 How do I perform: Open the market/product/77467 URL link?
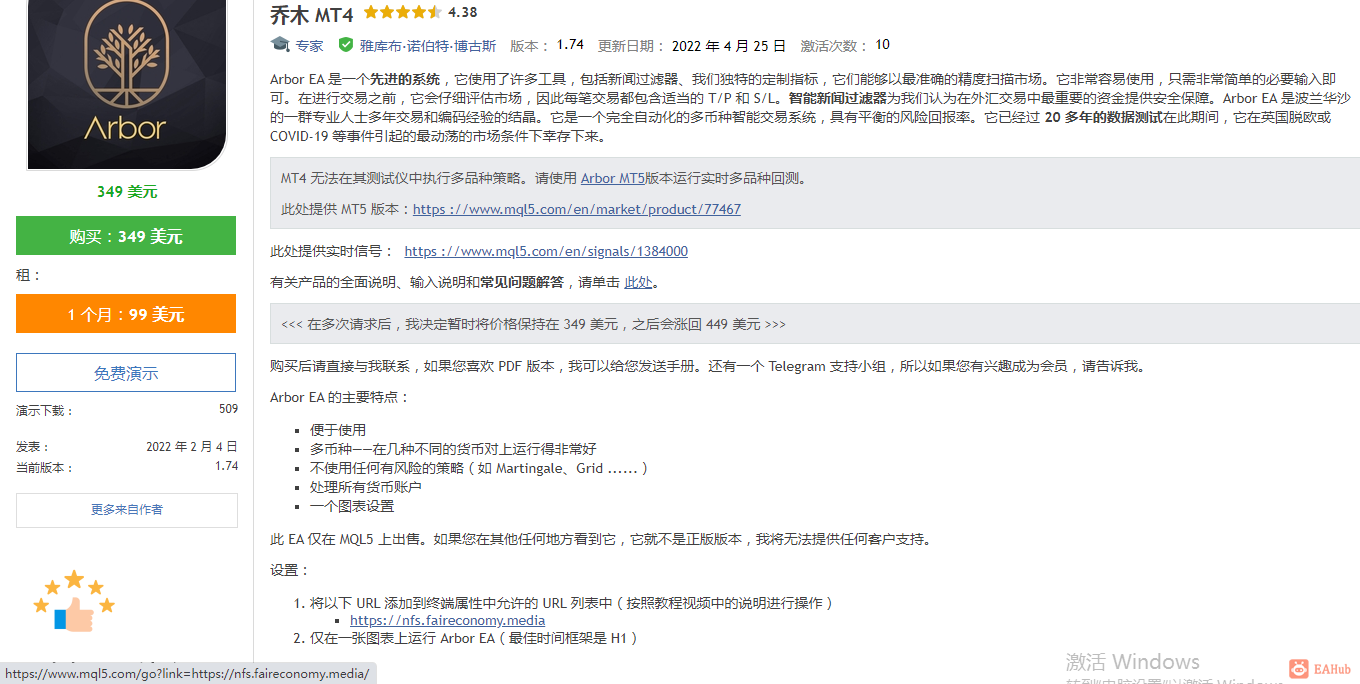pyautogui.click(x=577, y=210)
